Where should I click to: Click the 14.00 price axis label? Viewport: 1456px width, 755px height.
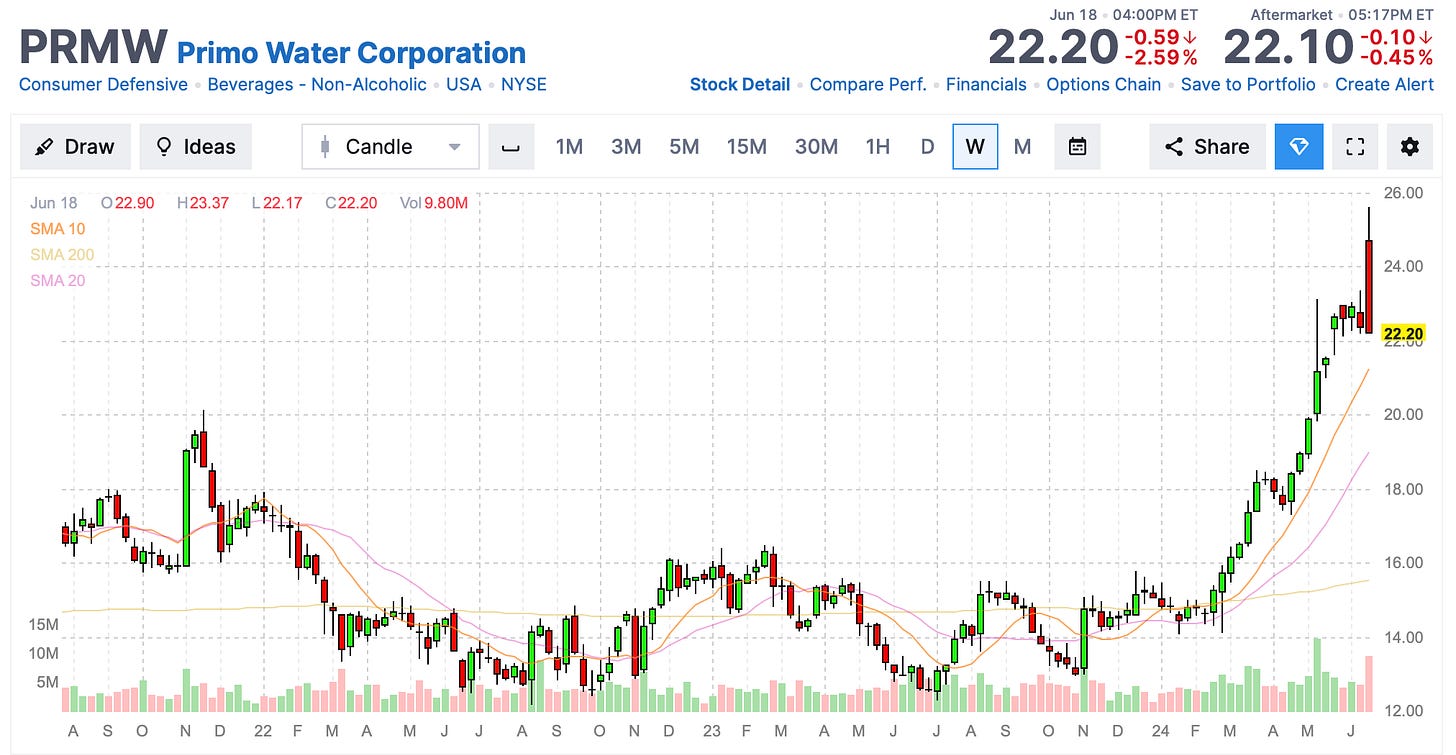pos(1403,637)
